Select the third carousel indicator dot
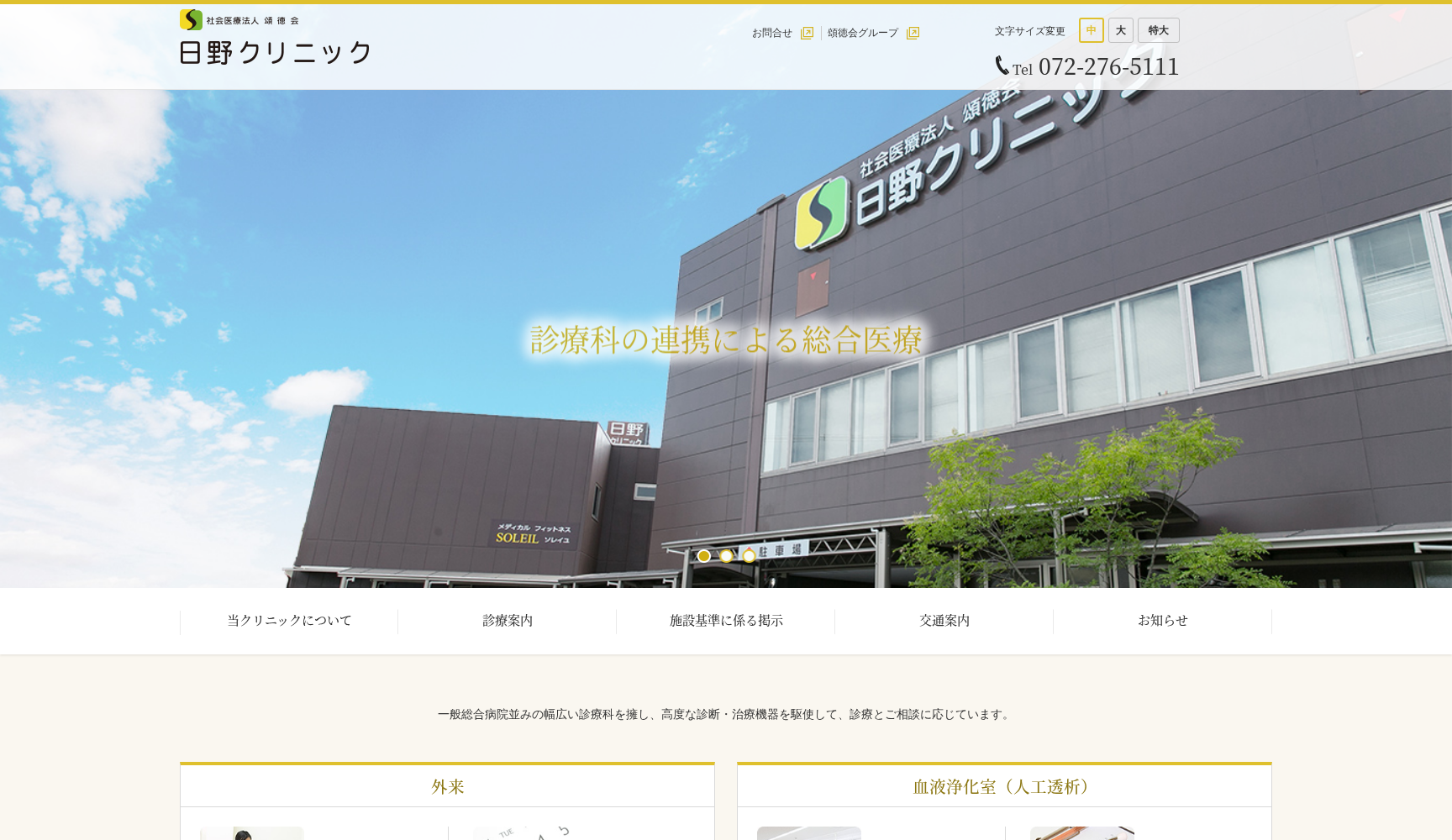1452x840 pixels. tap(748, 556)
